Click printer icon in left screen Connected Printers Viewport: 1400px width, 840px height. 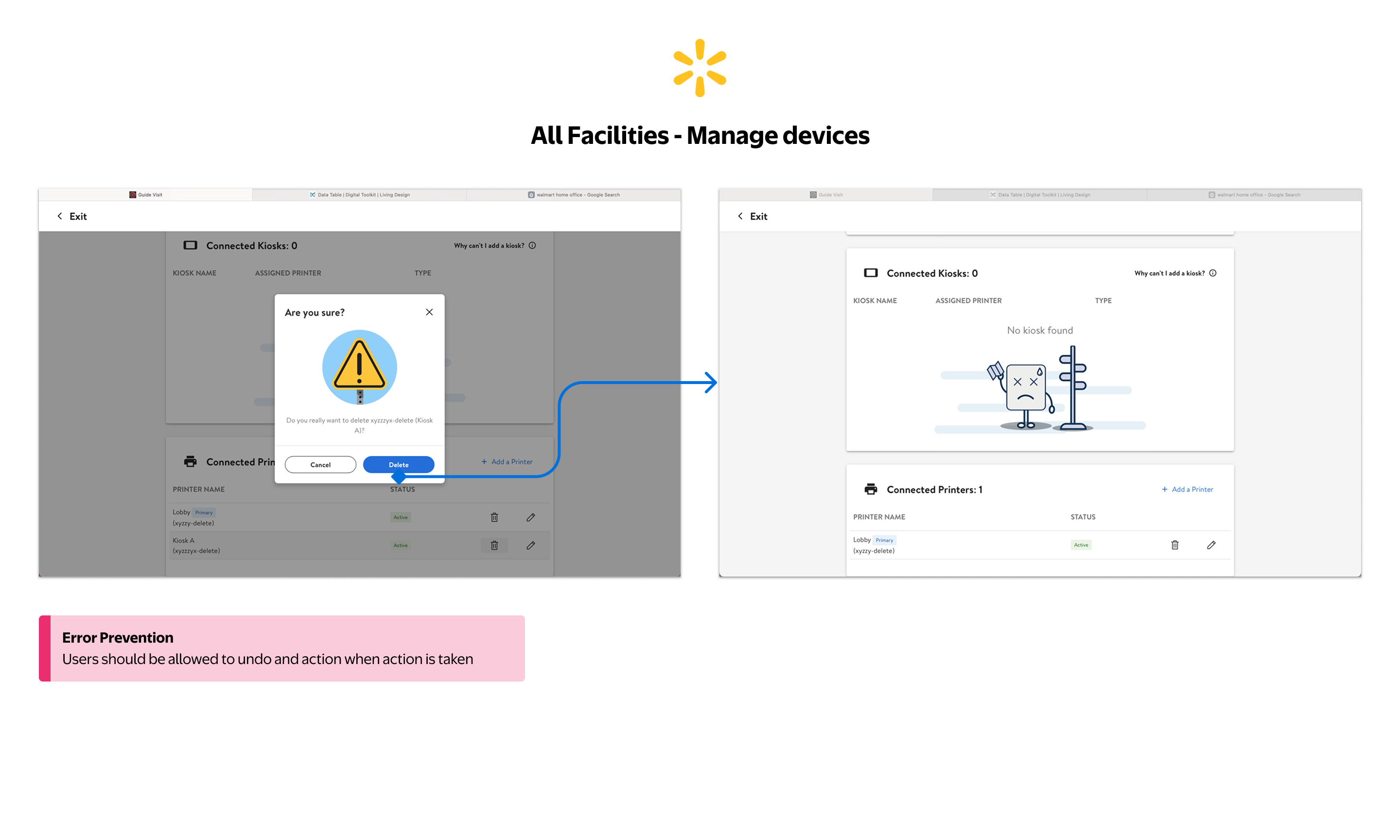(x=190, y=462)
